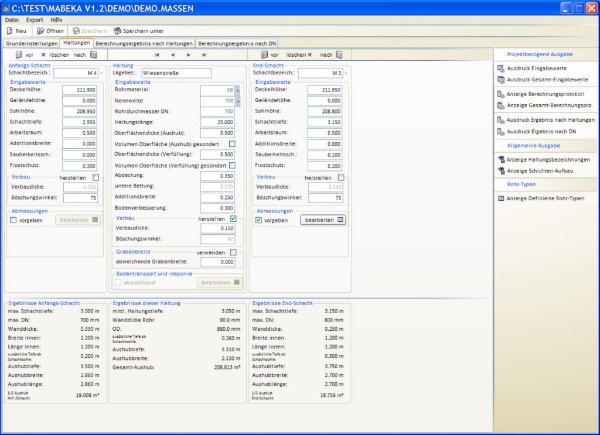Click Anfangs-Schacht 'bearbeiten' button
Image resolution: width=600 pixels, height=435 pixels.
78,220
